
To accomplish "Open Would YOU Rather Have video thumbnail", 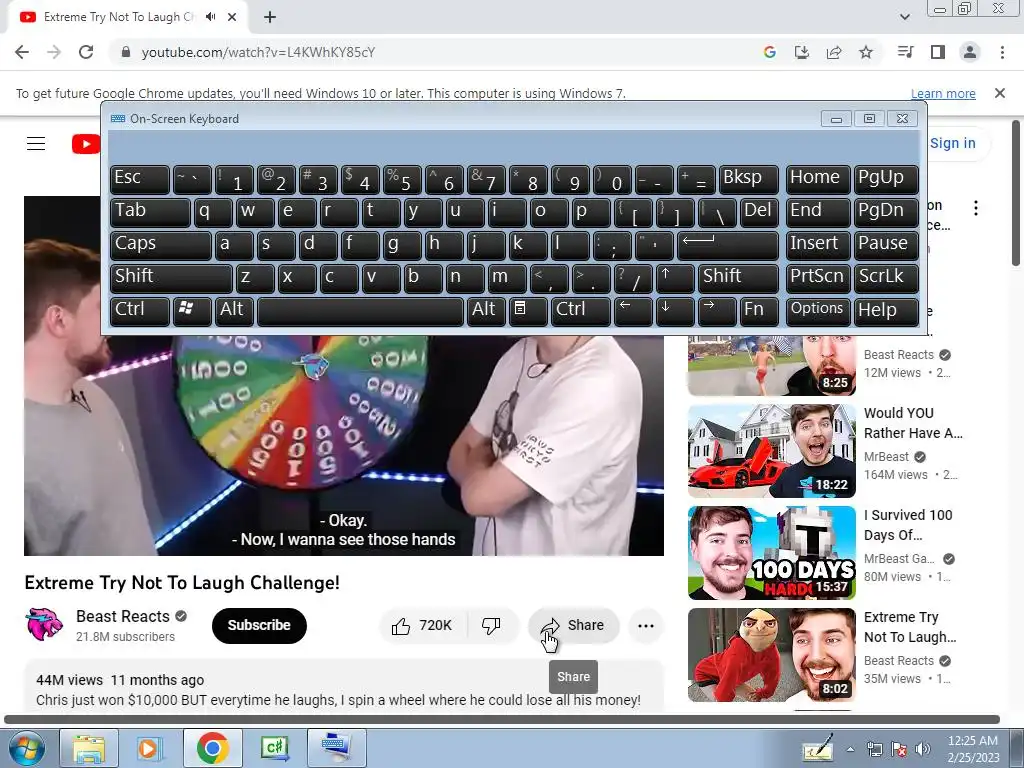I will coord(771,451).
